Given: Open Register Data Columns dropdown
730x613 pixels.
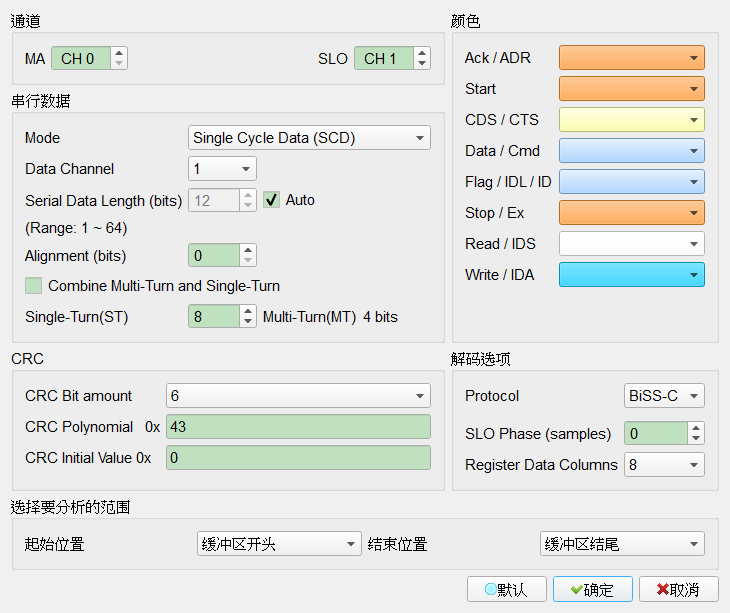Looking at the screenshot, I should click(x=664, y=465).
